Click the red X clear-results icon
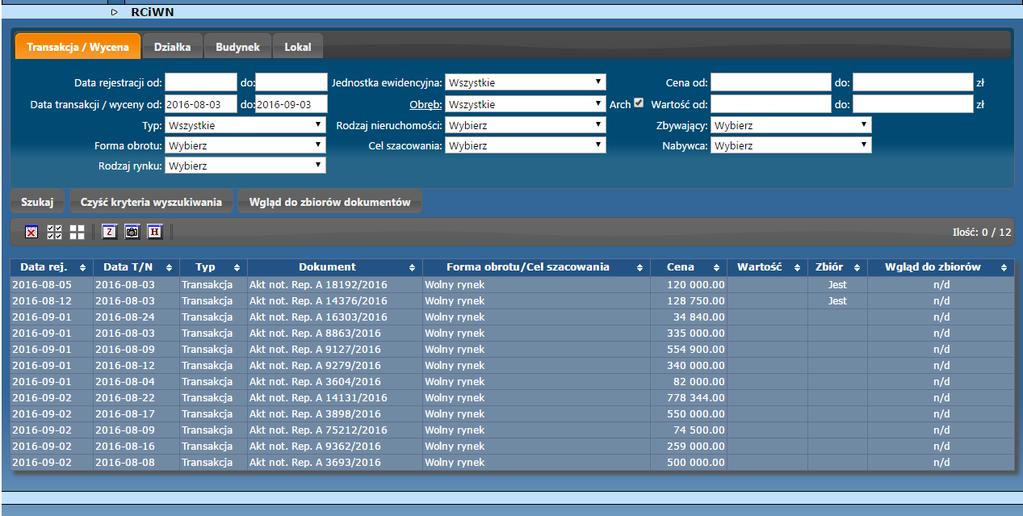The height and width of the screenshot is (516, 1023). click(x=31, y=232)
